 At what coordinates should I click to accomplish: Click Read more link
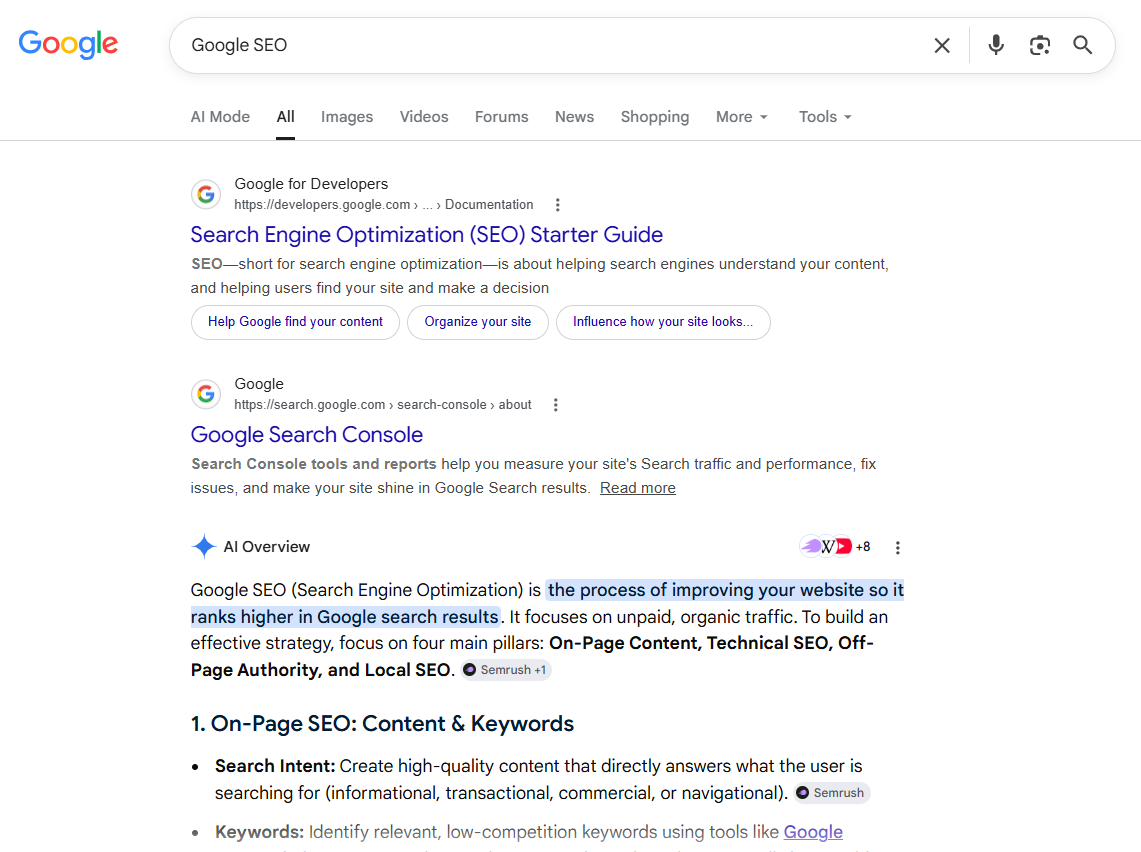point(637,488)
